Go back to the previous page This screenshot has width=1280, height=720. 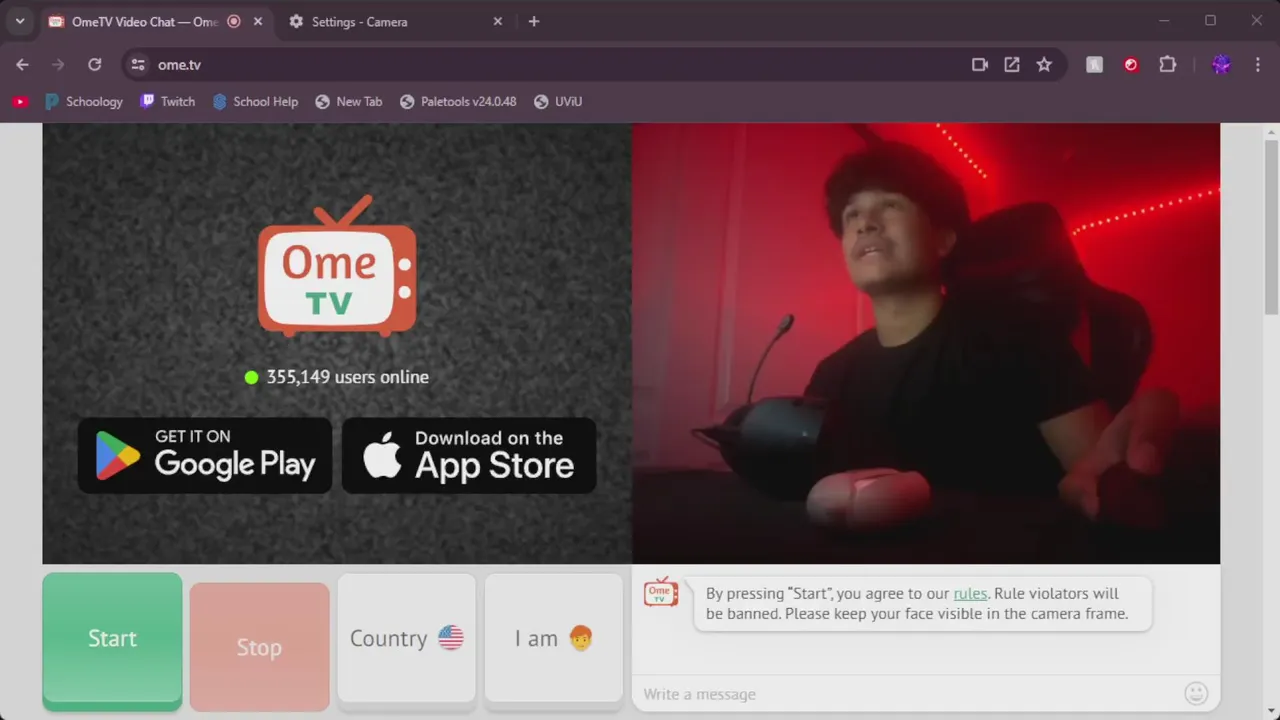pos(22,64)
